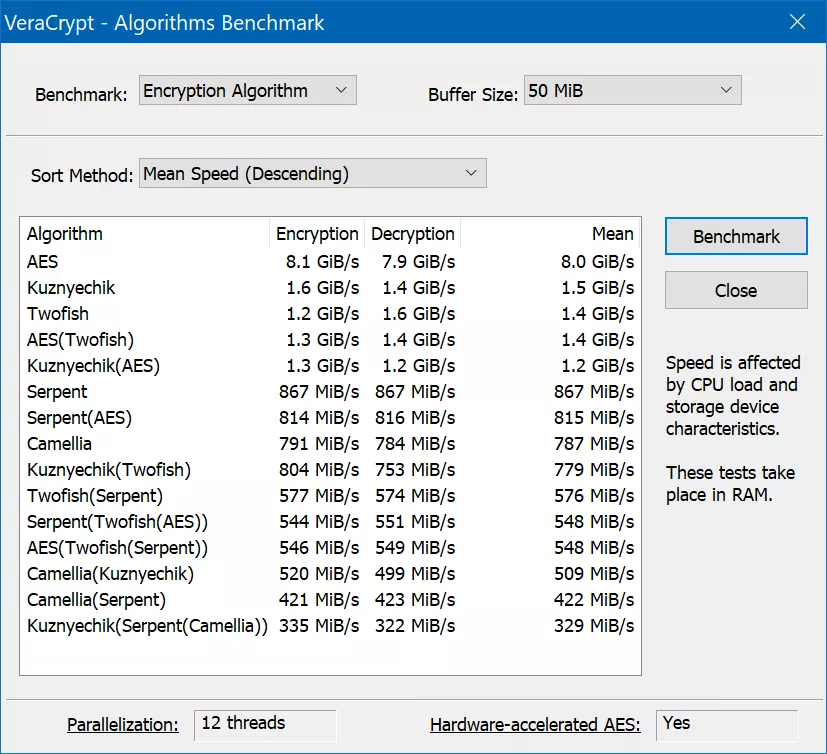Click the 804 MiB/s Kuznyechik(Twofish) encryption value
Screen dimensions: 827x754
(x=319, y=470)
